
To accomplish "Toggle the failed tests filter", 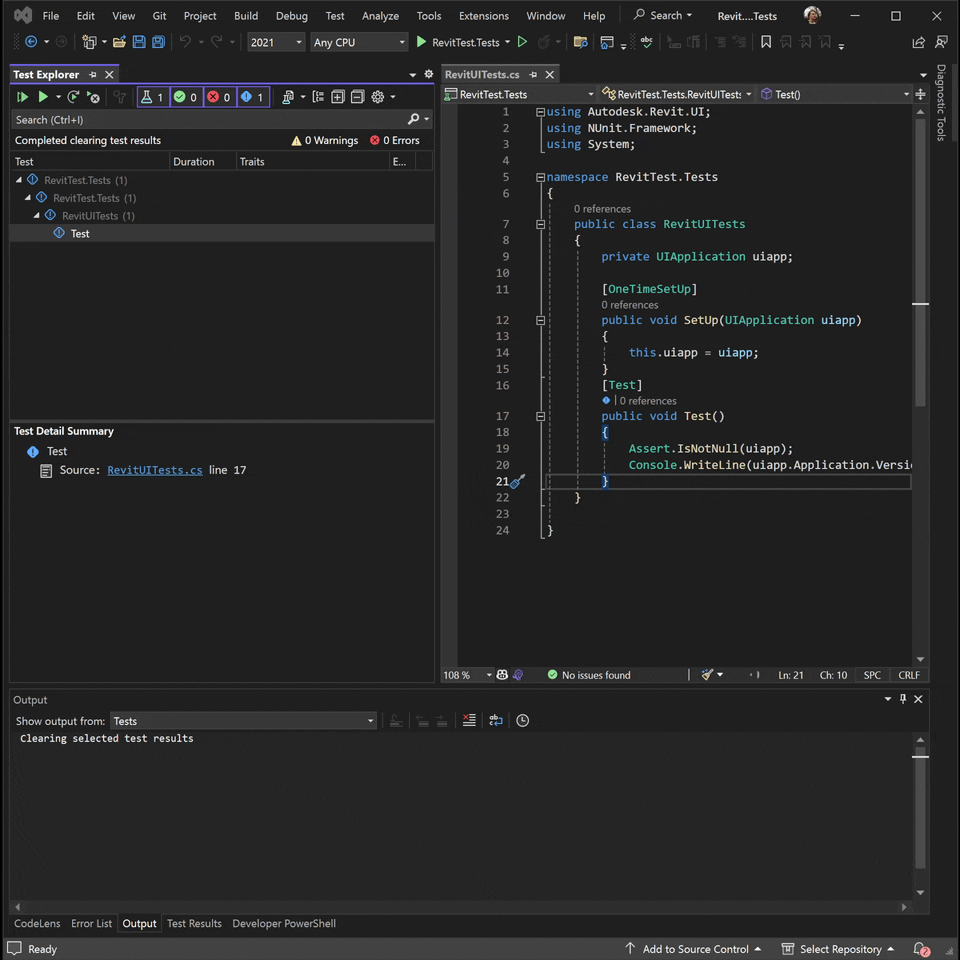I will 219,97.
